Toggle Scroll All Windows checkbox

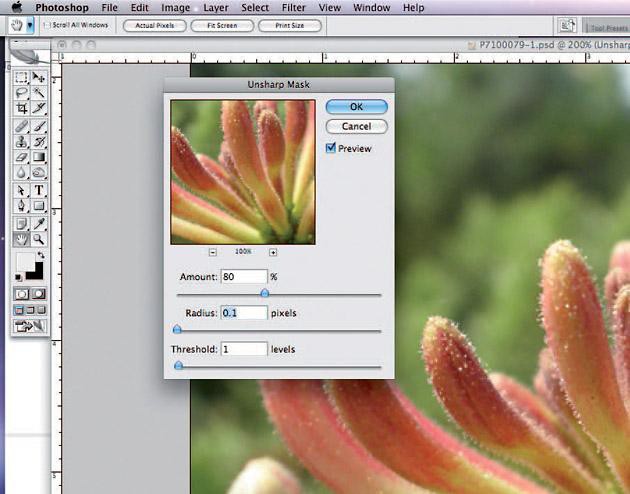[47, 25]
